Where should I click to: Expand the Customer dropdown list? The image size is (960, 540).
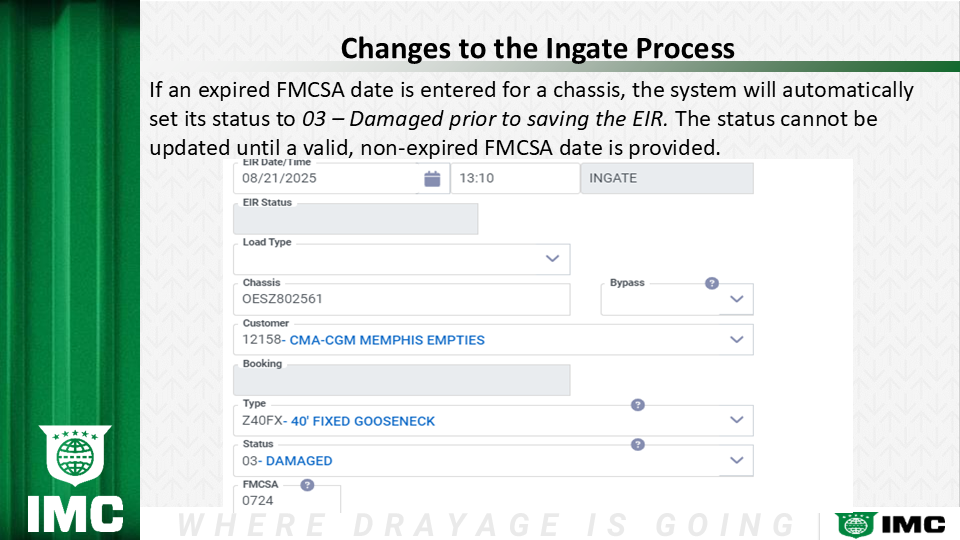[737, 340]
